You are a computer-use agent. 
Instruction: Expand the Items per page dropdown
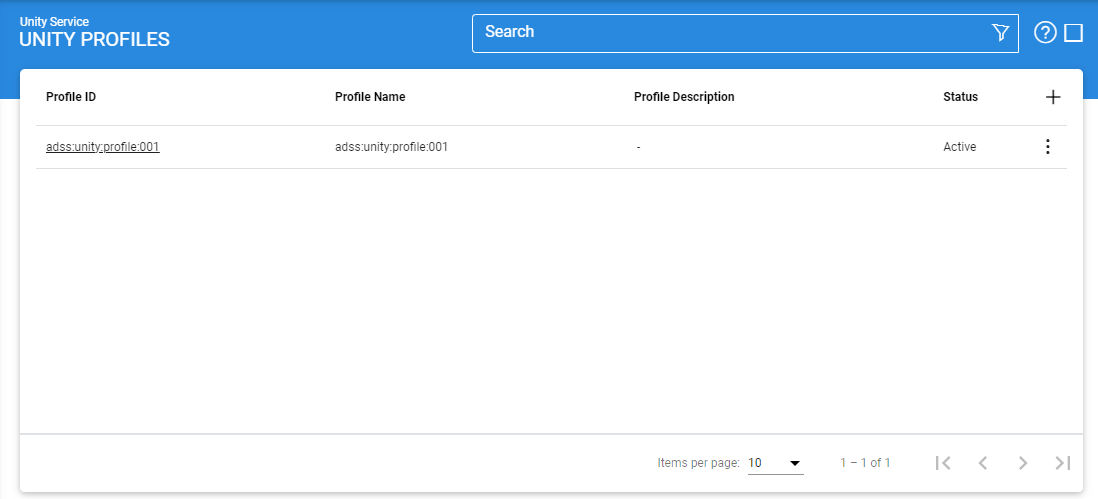[775, 463]
